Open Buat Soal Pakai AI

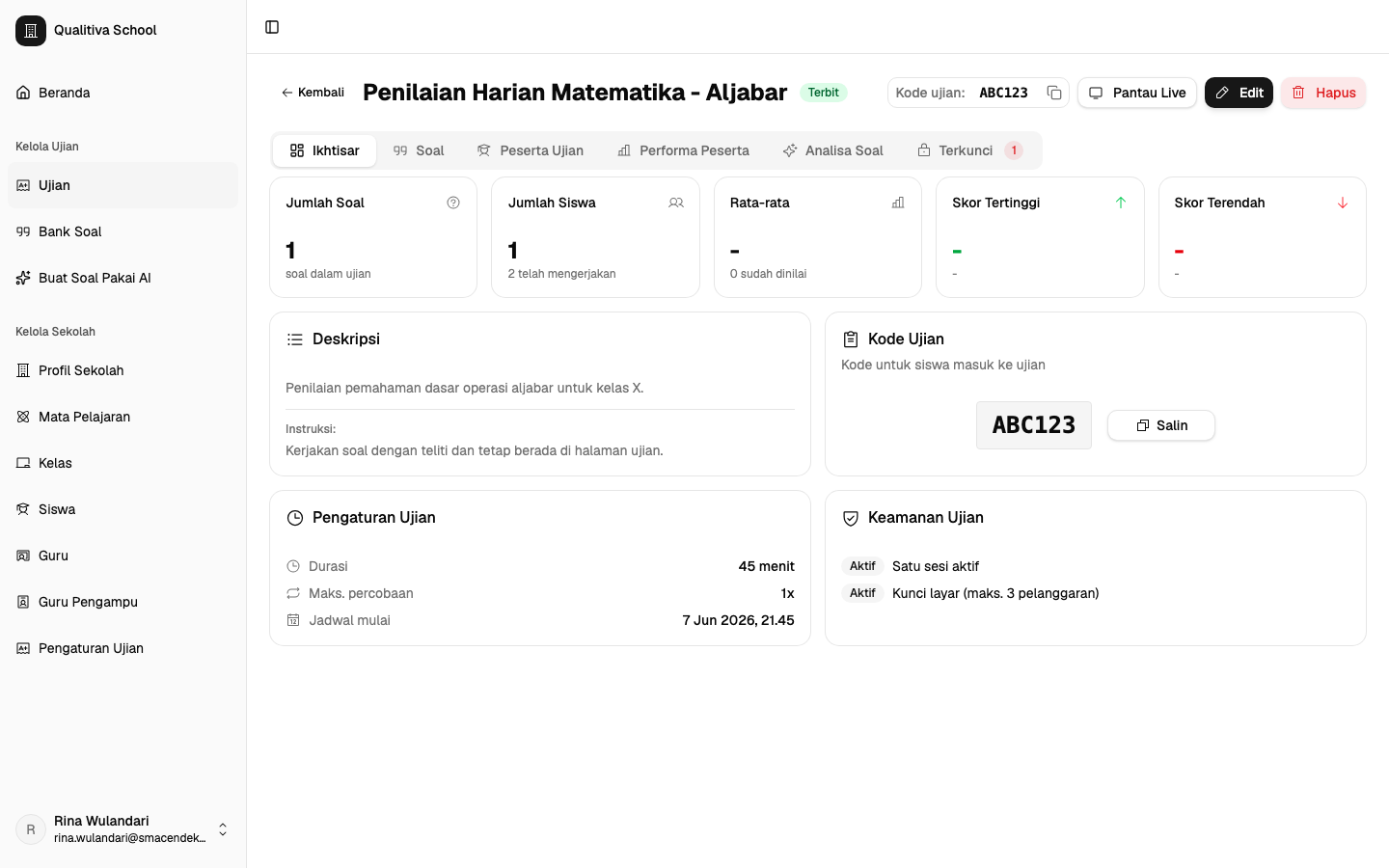click(x=123, y=278)
